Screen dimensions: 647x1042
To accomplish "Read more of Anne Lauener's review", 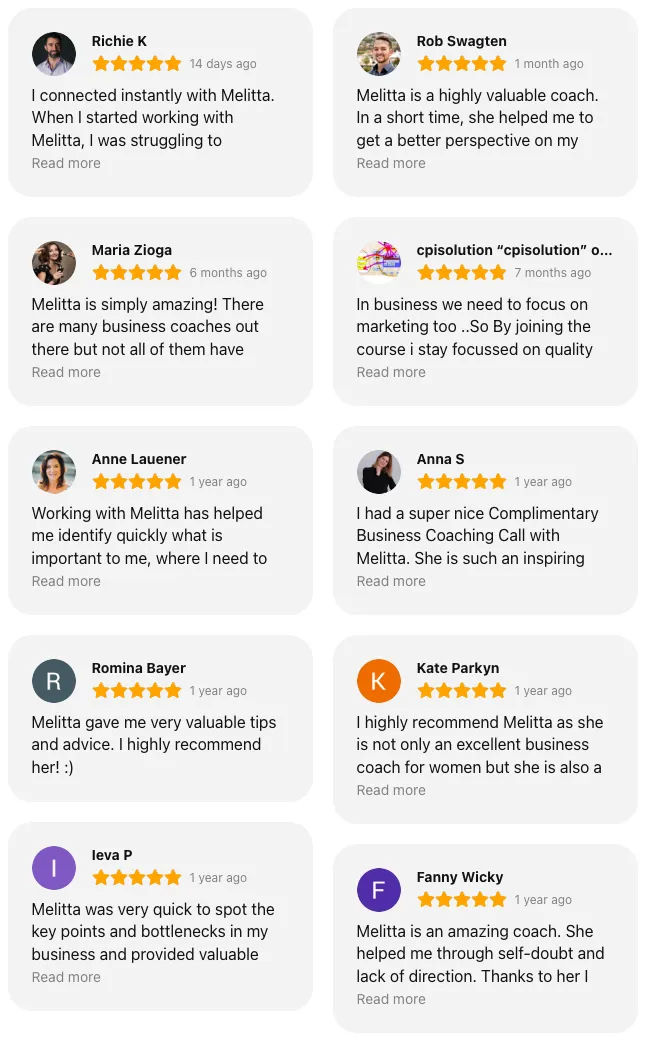I will (x=66, y=581).
